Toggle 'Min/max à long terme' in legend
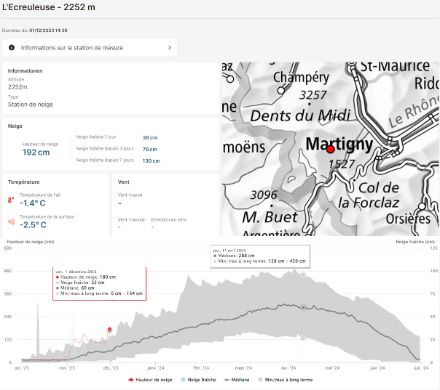The height and width of the screenshot is (390, 440). pos(285,380)
